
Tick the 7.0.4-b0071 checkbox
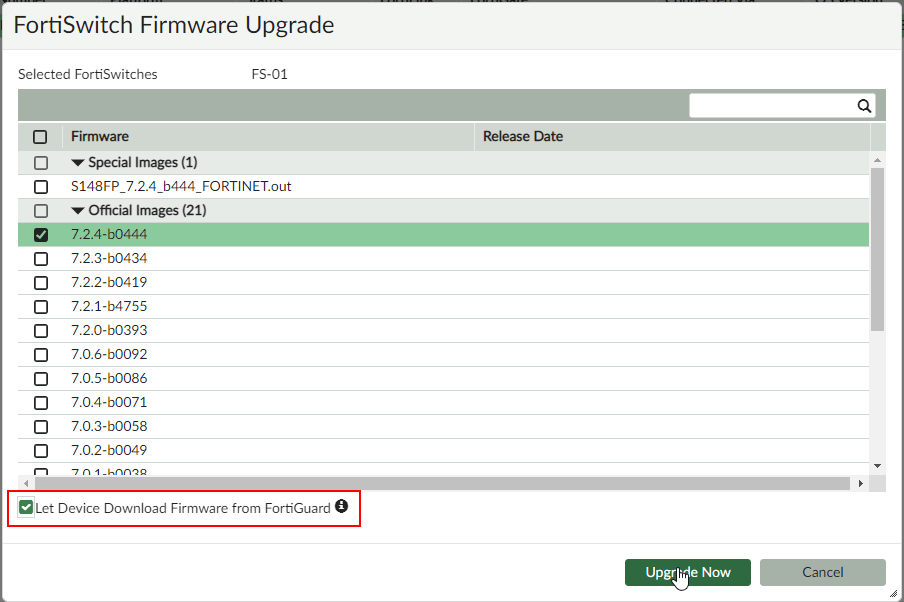[x=40, y=402]
